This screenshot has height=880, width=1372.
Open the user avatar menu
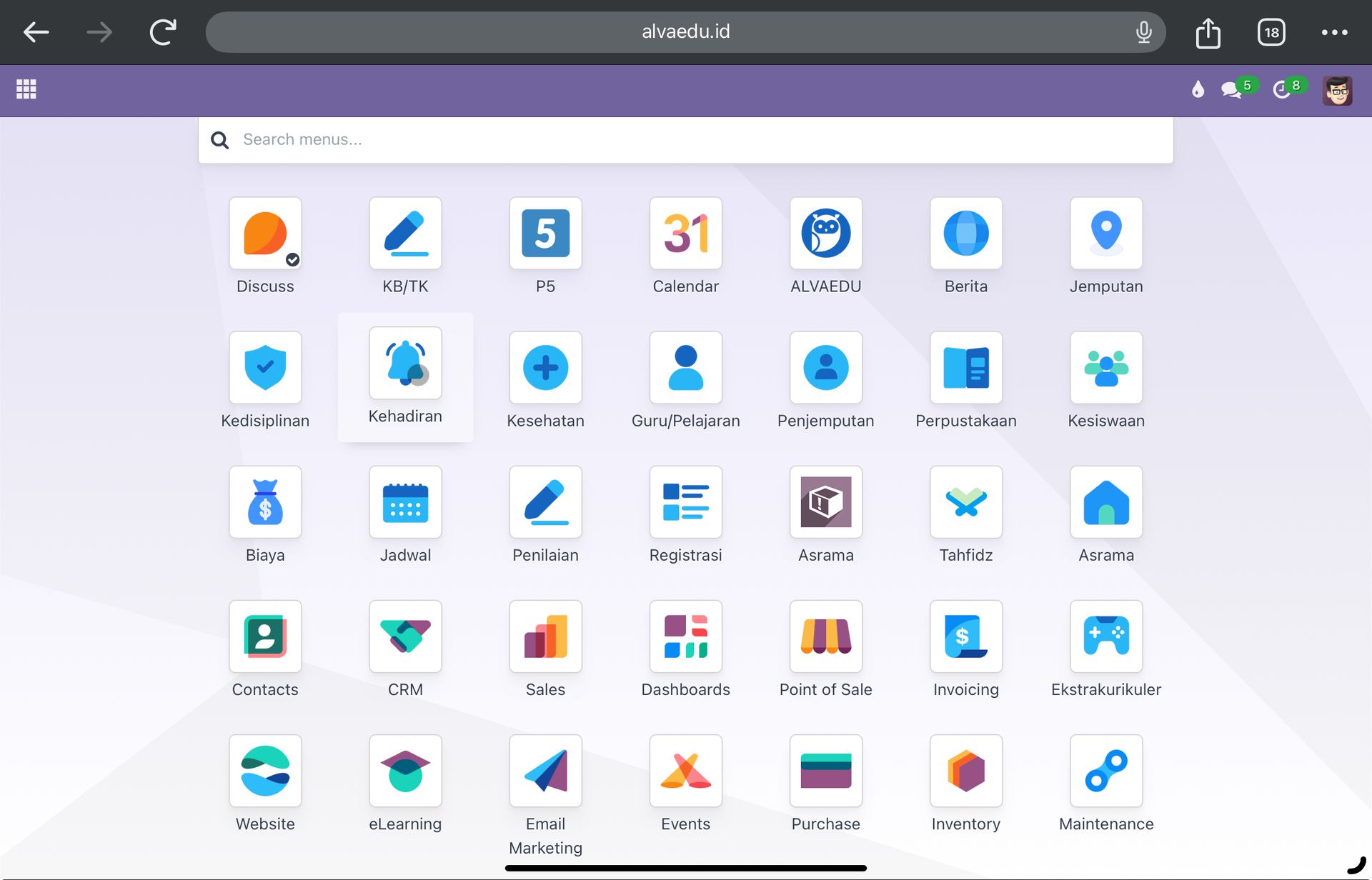point(1337,91)
